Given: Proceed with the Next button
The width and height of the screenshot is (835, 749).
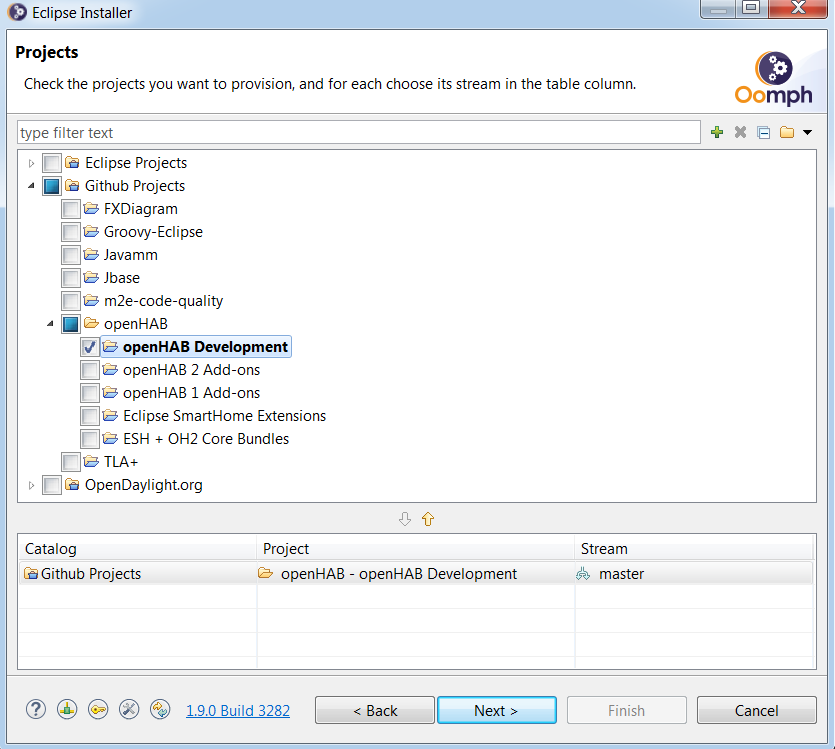Looking at the screenshot, I should (x=496, y=710).
